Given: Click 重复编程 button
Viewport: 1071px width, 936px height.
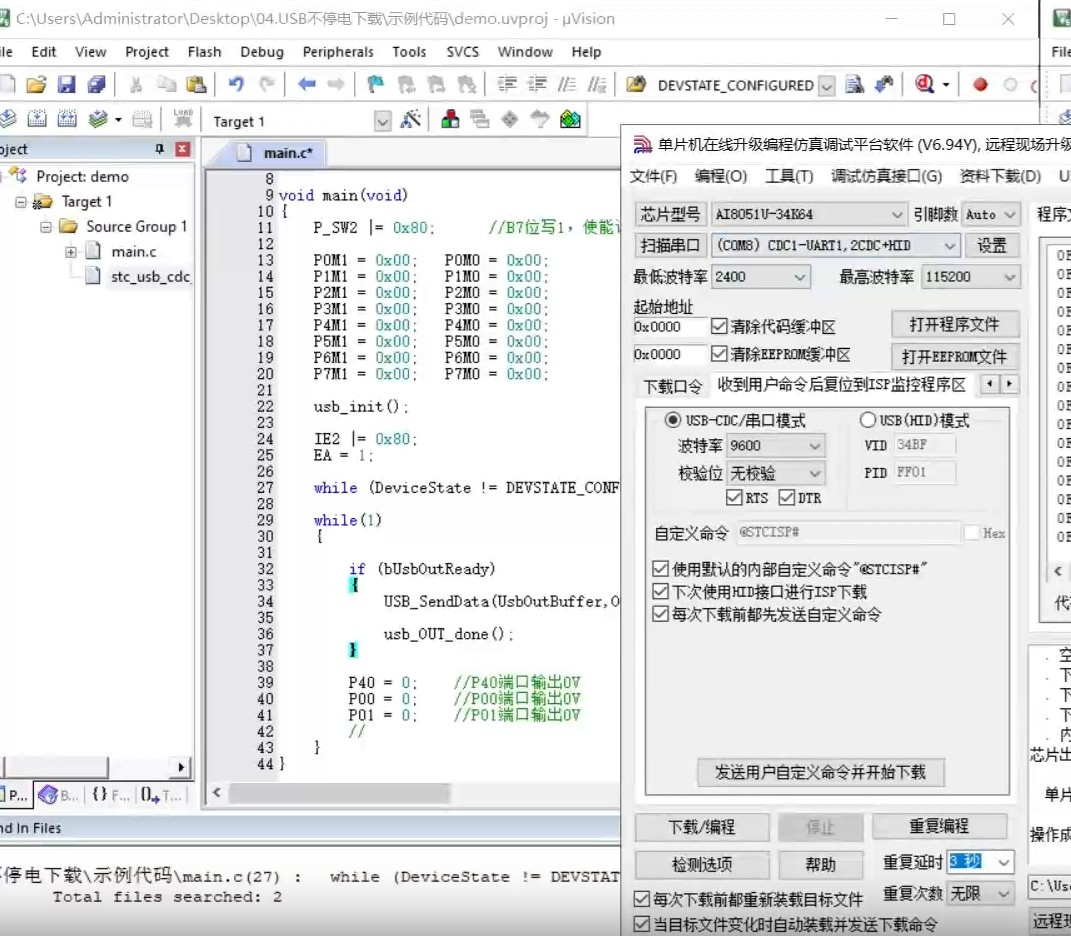Looking at the screenshot, I should point(939,826).
